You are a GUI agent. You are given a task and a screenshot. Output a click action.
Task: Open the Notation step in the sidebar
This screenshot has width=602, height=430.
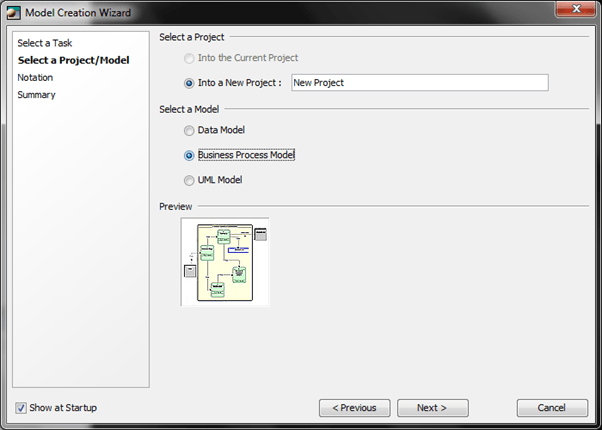(x=35, y=77)
